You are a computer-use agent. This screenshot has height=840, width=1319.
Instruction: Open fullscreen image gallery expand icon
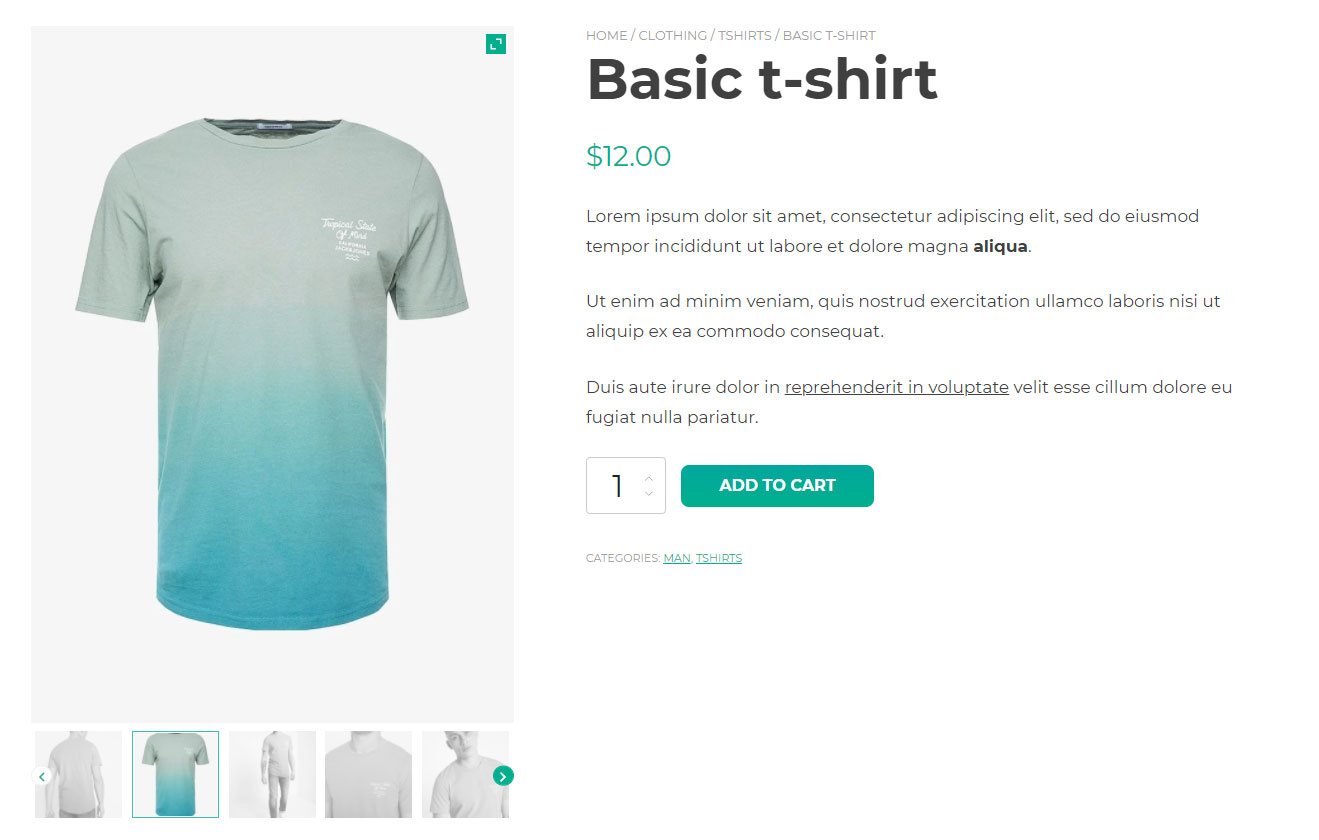pos(496,44)
